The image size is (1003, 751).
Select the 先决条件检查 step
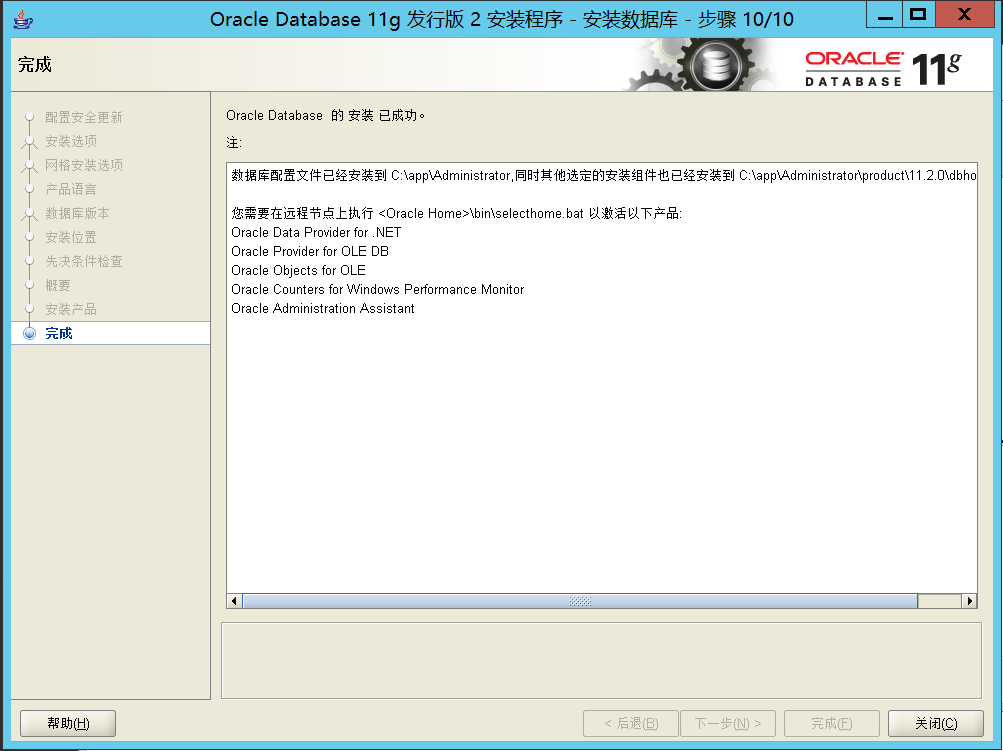coord(84,261)
